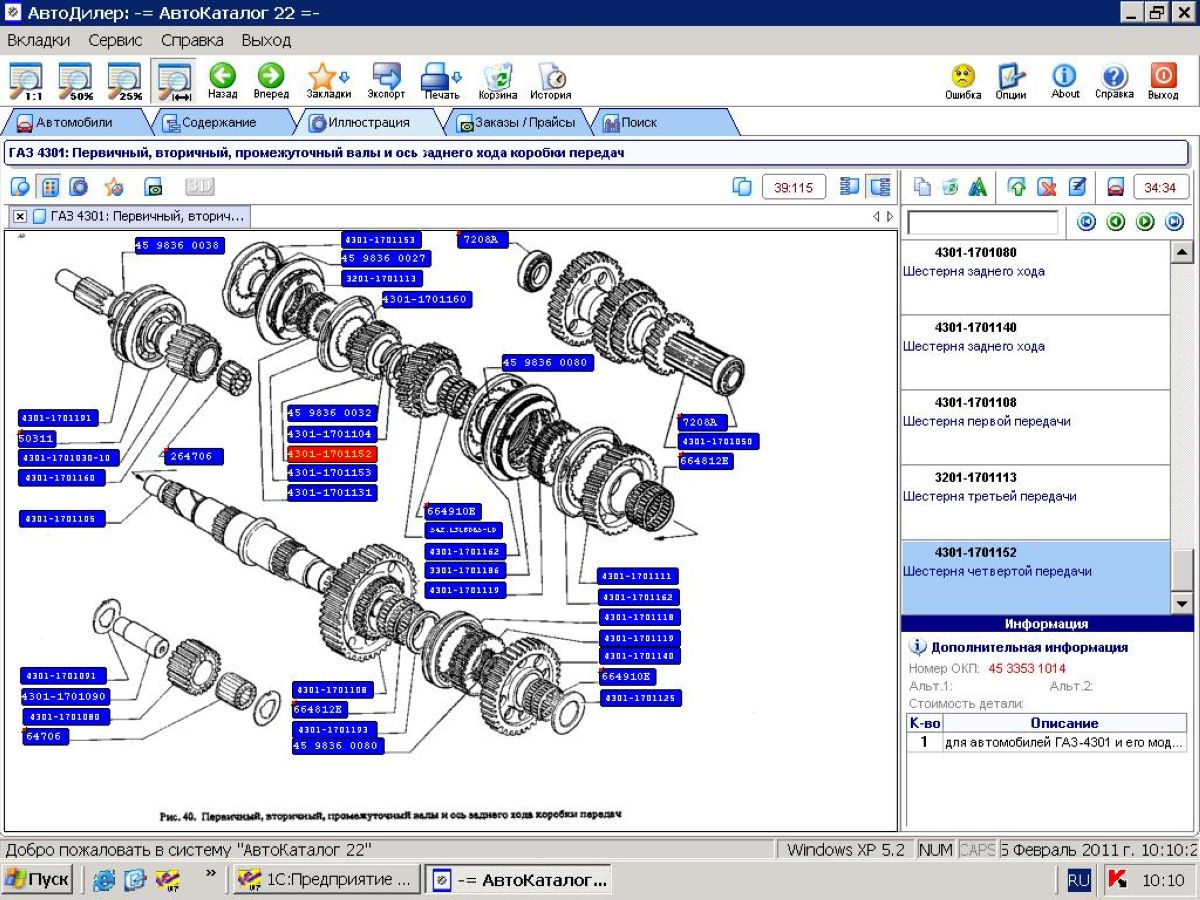1200x900 pixels.
Task: Select part 4301-1701108 Шестерня первой передачи
Action: [x=1035, y=427]
